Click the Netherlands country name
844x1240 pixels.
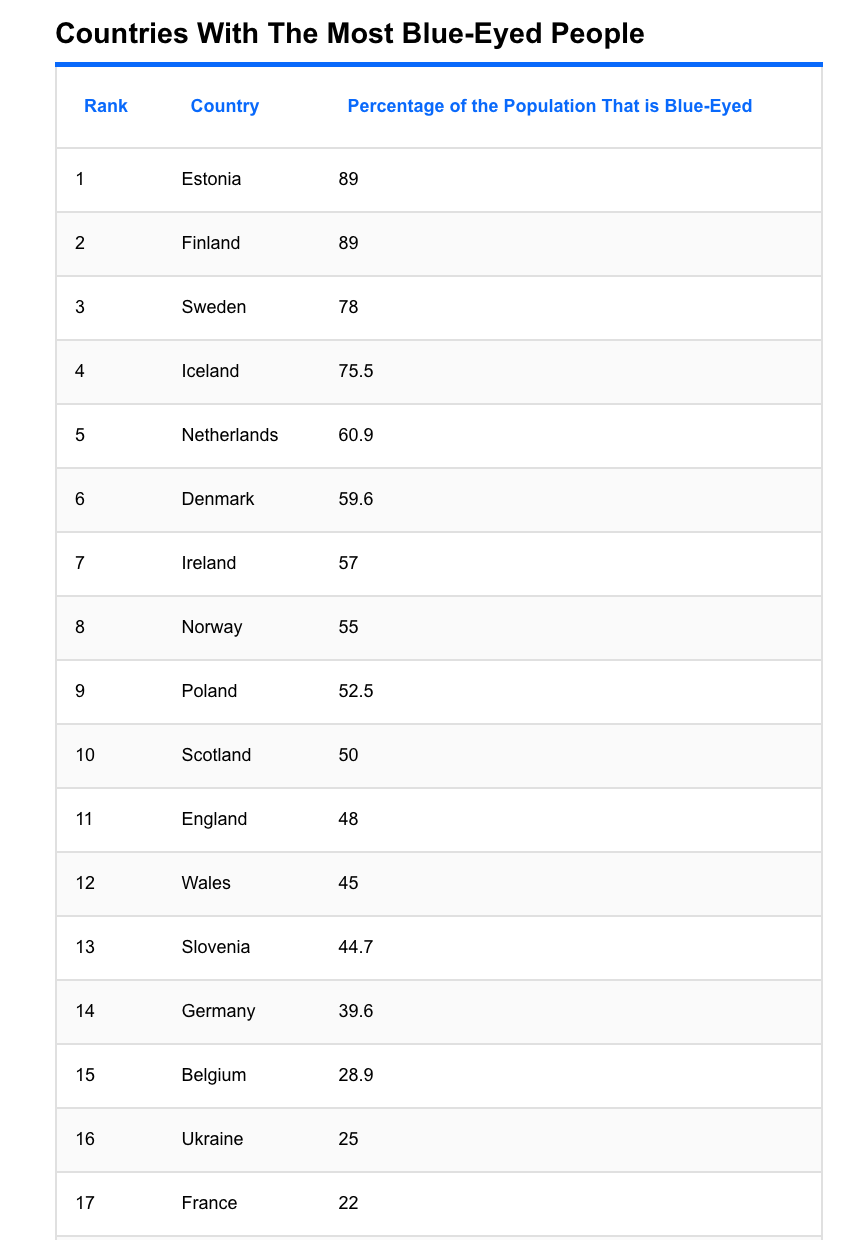coord(230,435)
